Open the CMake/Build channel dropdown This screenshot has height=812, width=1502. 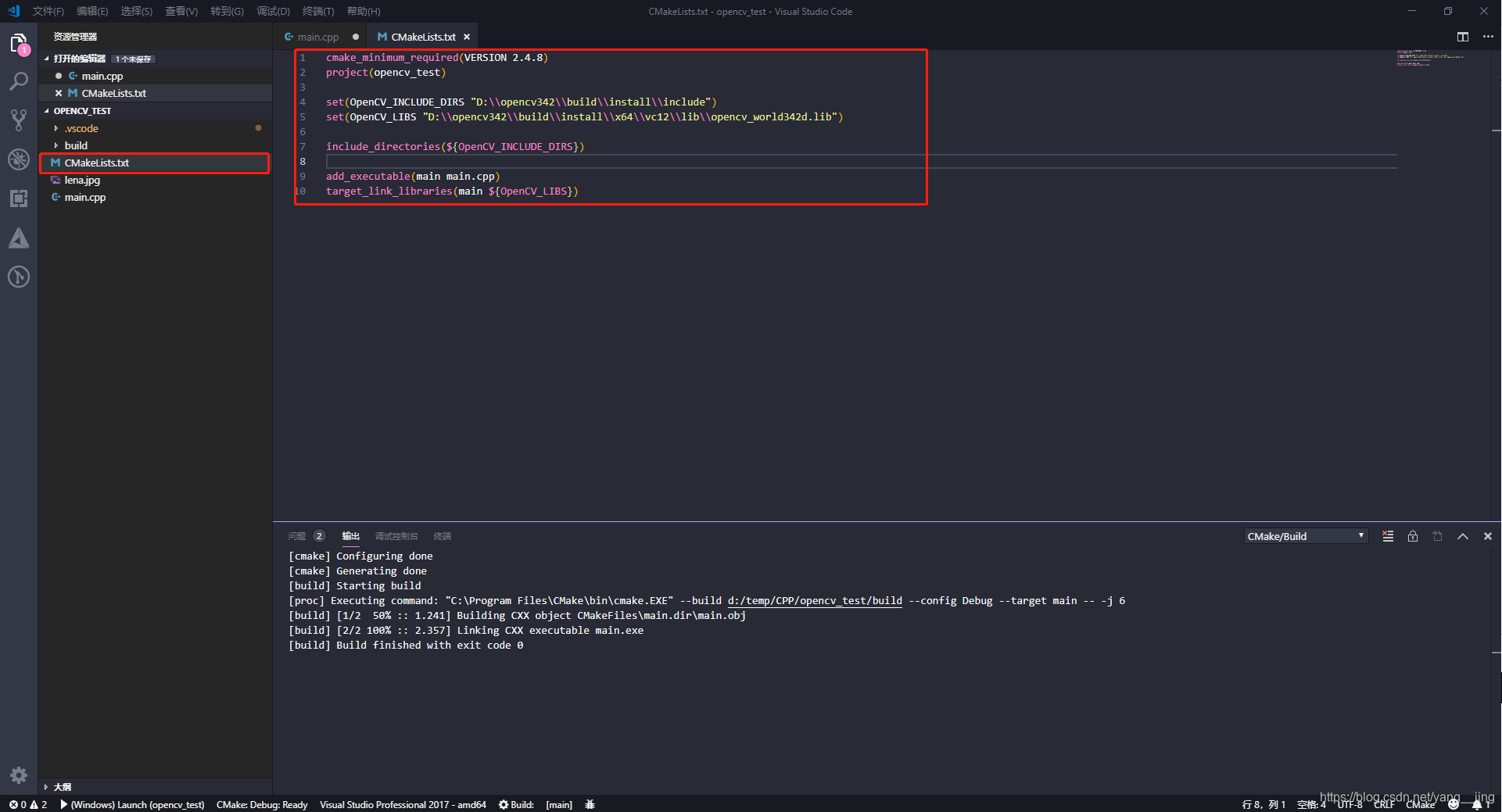click(x=1304, y=536)
